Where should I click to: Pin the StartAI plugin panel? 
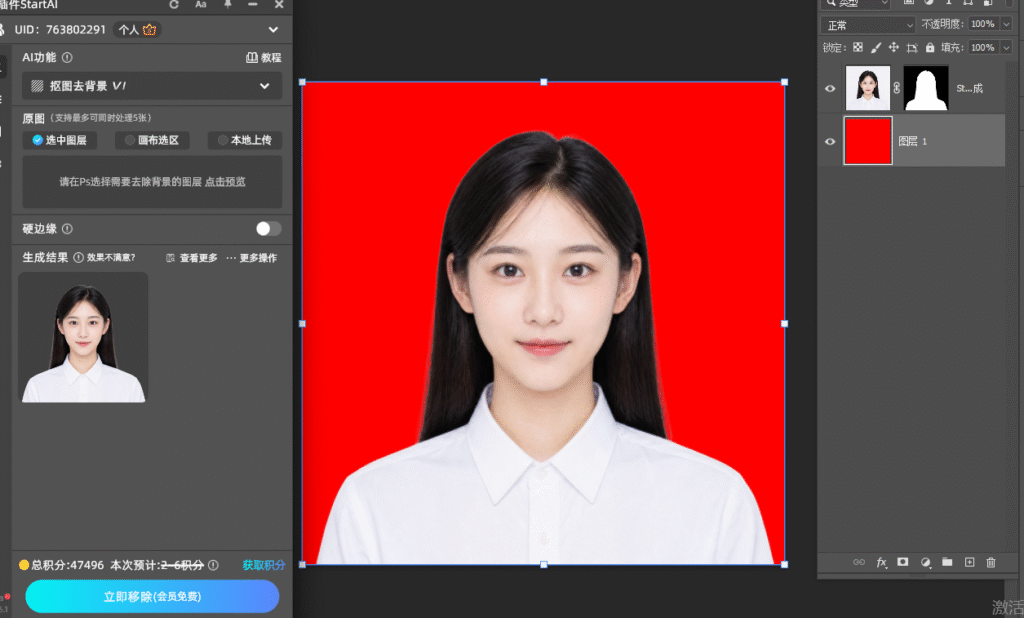pyautogui.click(x=228, y=4)
